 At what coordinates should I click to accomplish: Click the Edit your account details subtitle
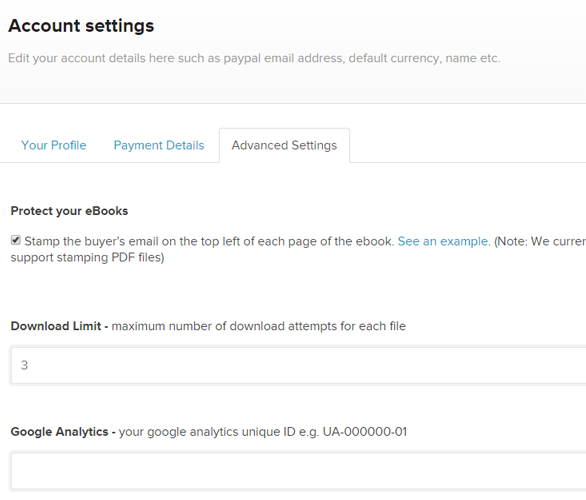point(254,58)
